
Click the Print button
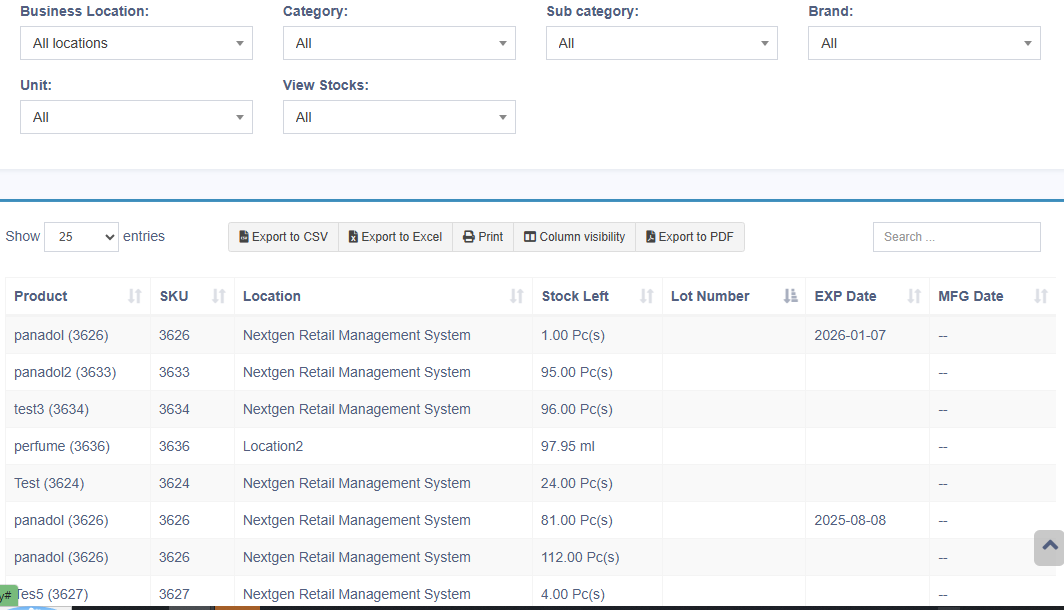click(483, 237)
